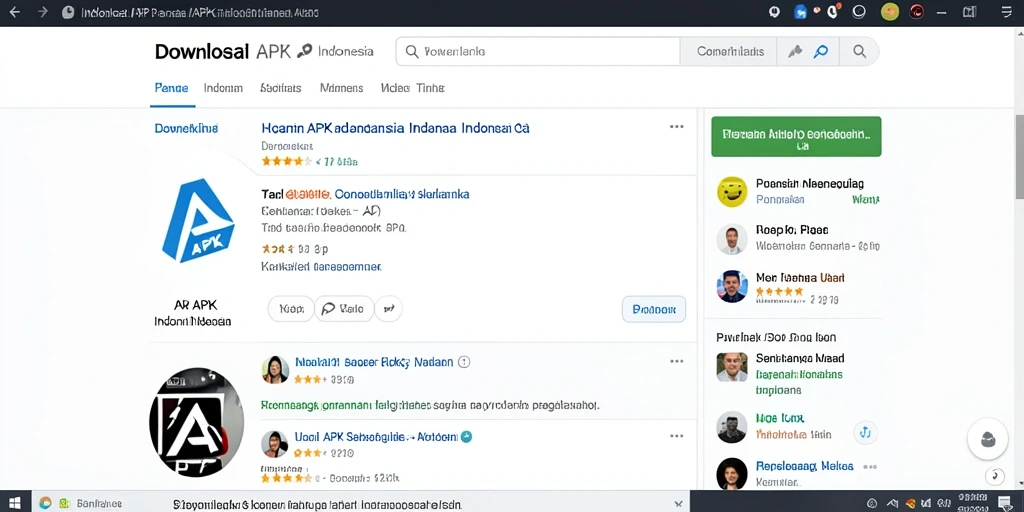Screen dimensions: 1024x512
Task: Click the key icon beside Downlosal APK logo
Action: pyautogui.click(x=304, y=51)
